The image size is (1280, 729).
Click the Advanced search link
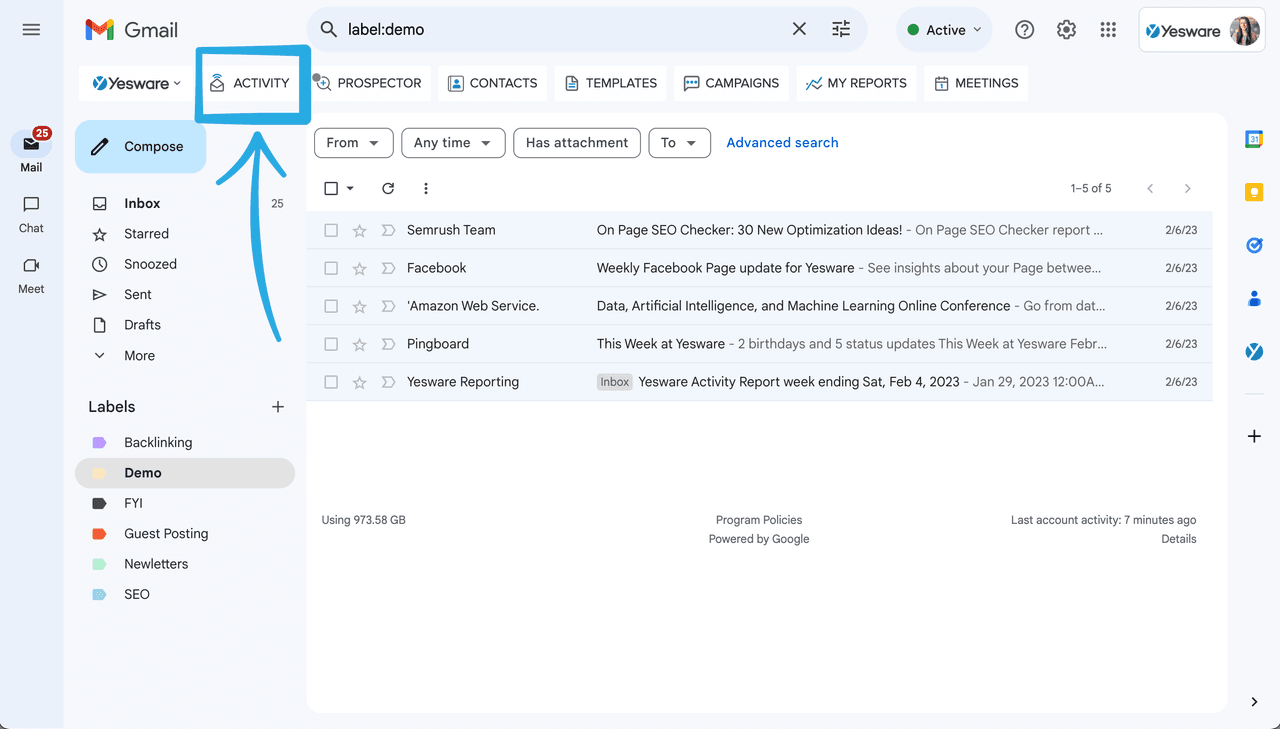[x=782, y=142]
